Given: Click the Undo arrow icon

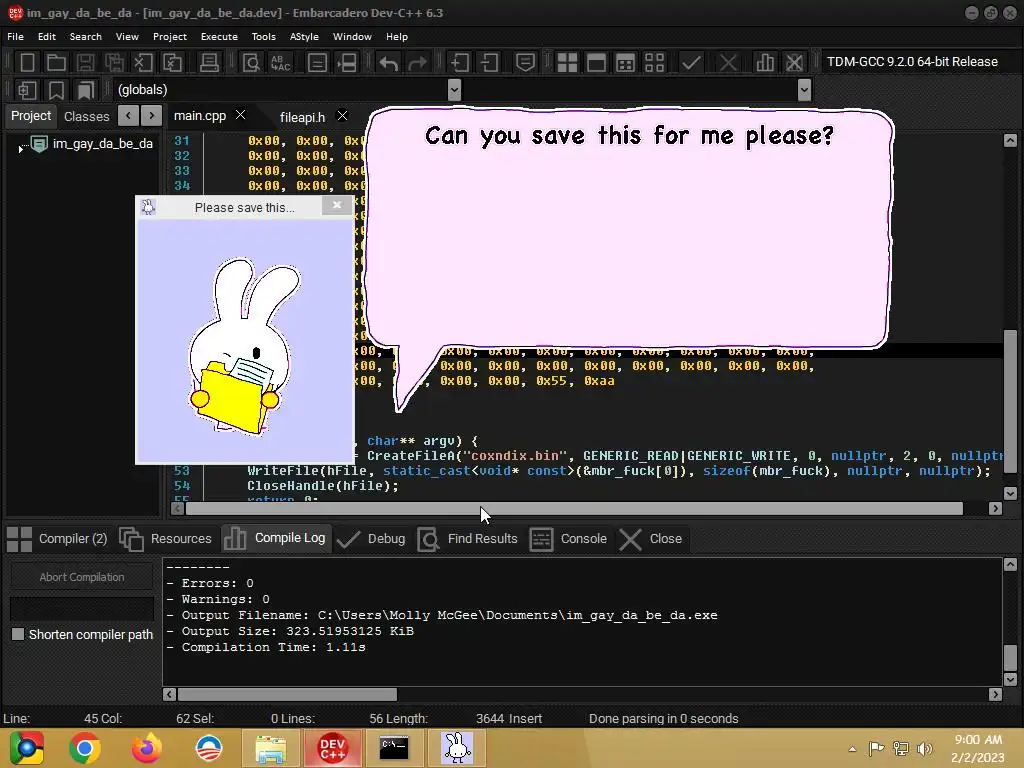Looking at the screenshot, I should click(389, 63).
